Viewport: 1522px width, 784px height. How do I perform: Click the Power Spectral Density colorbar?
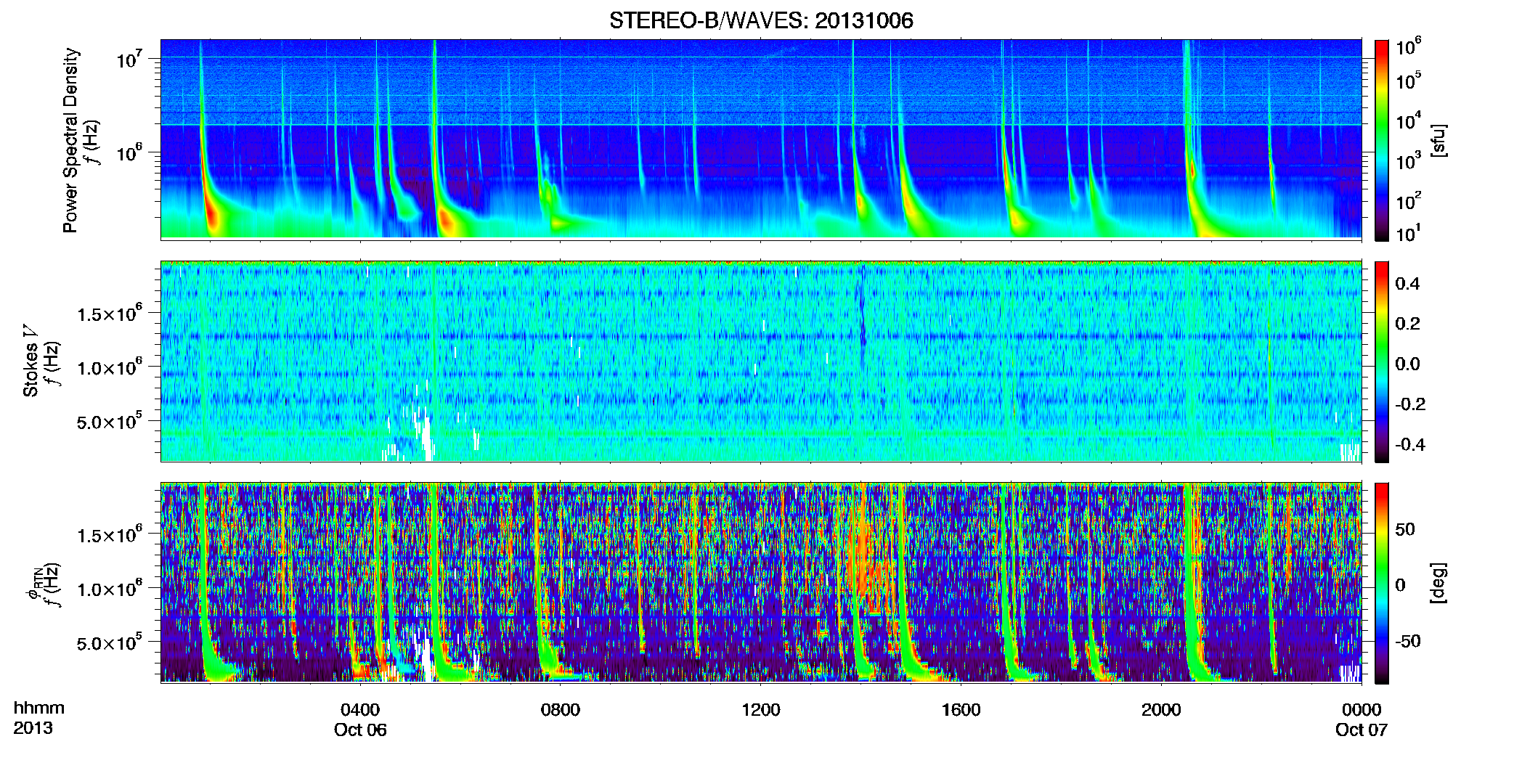click(1381, 140)
